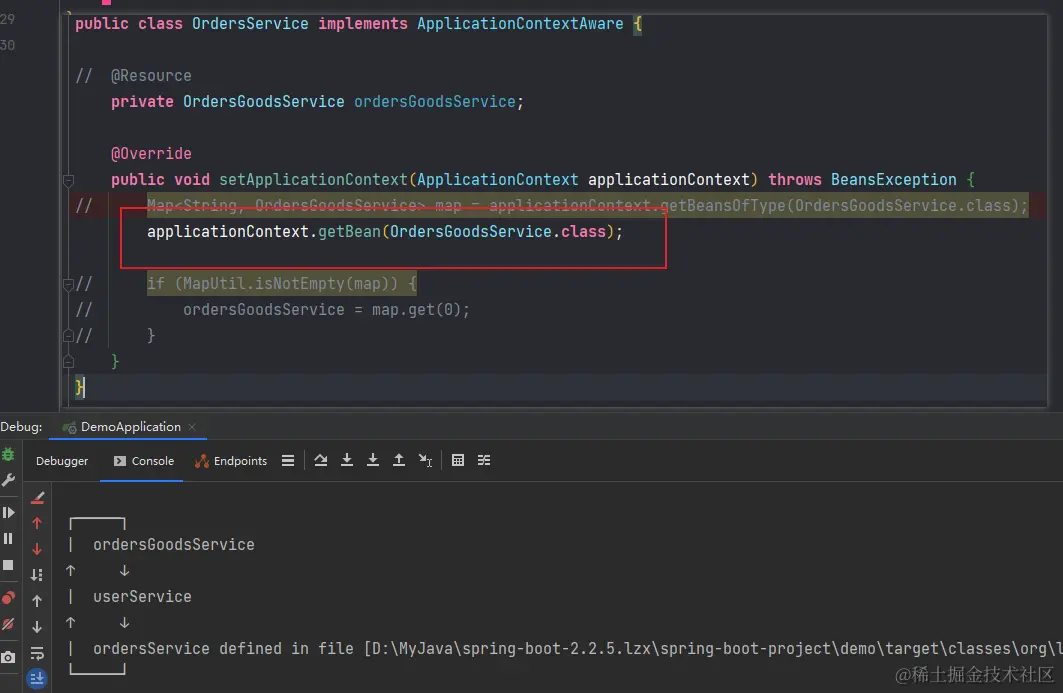Go to next console entry with the white down arrow
Viewport: 1063px width, 693px height.
(x=37, y=627)
